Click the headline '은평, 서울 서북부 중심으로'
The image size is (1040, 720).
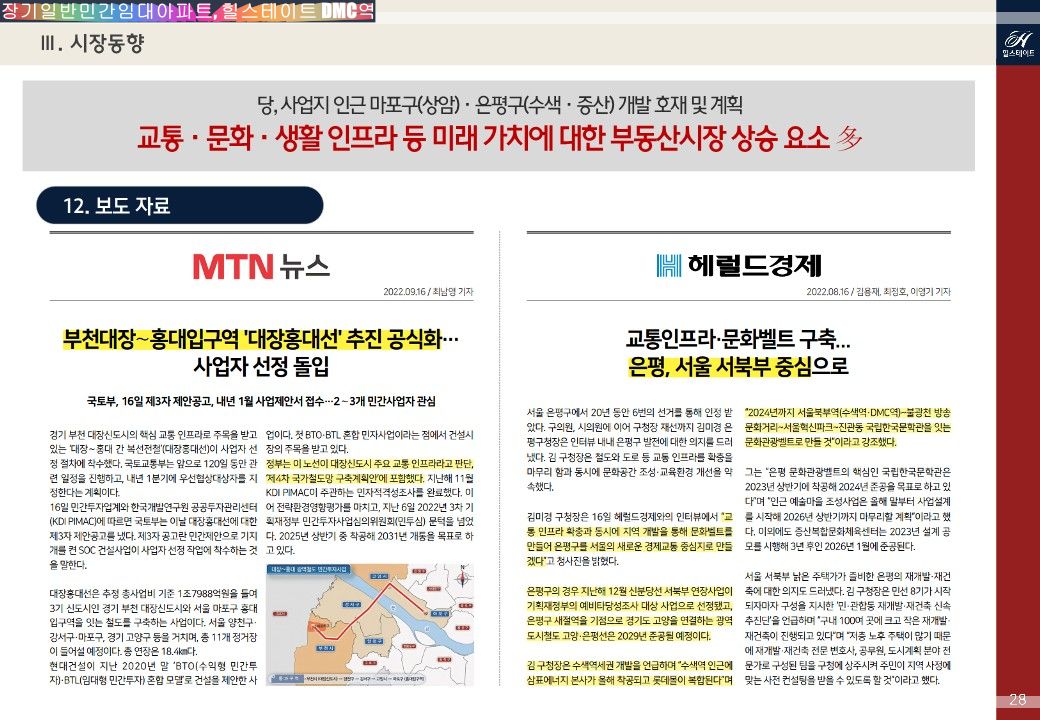(738, 366)
